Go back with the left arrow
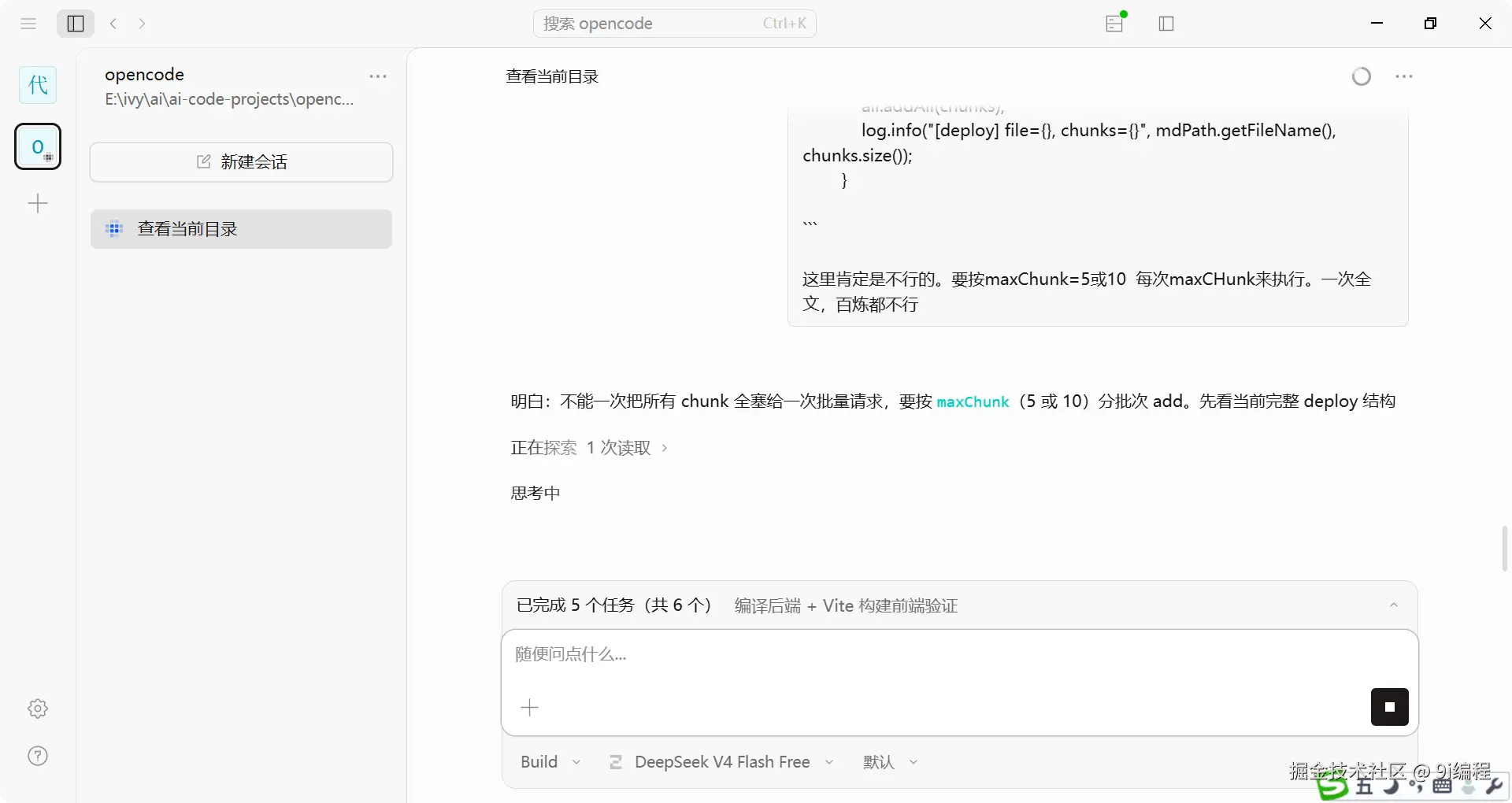This screenshot has width=1512, height=803. (x=113, y=24)
